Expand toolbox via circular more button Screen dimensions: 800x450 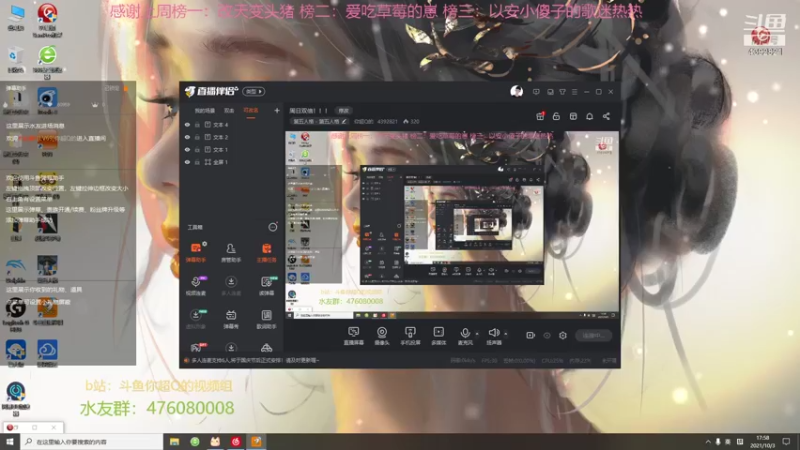273,227
